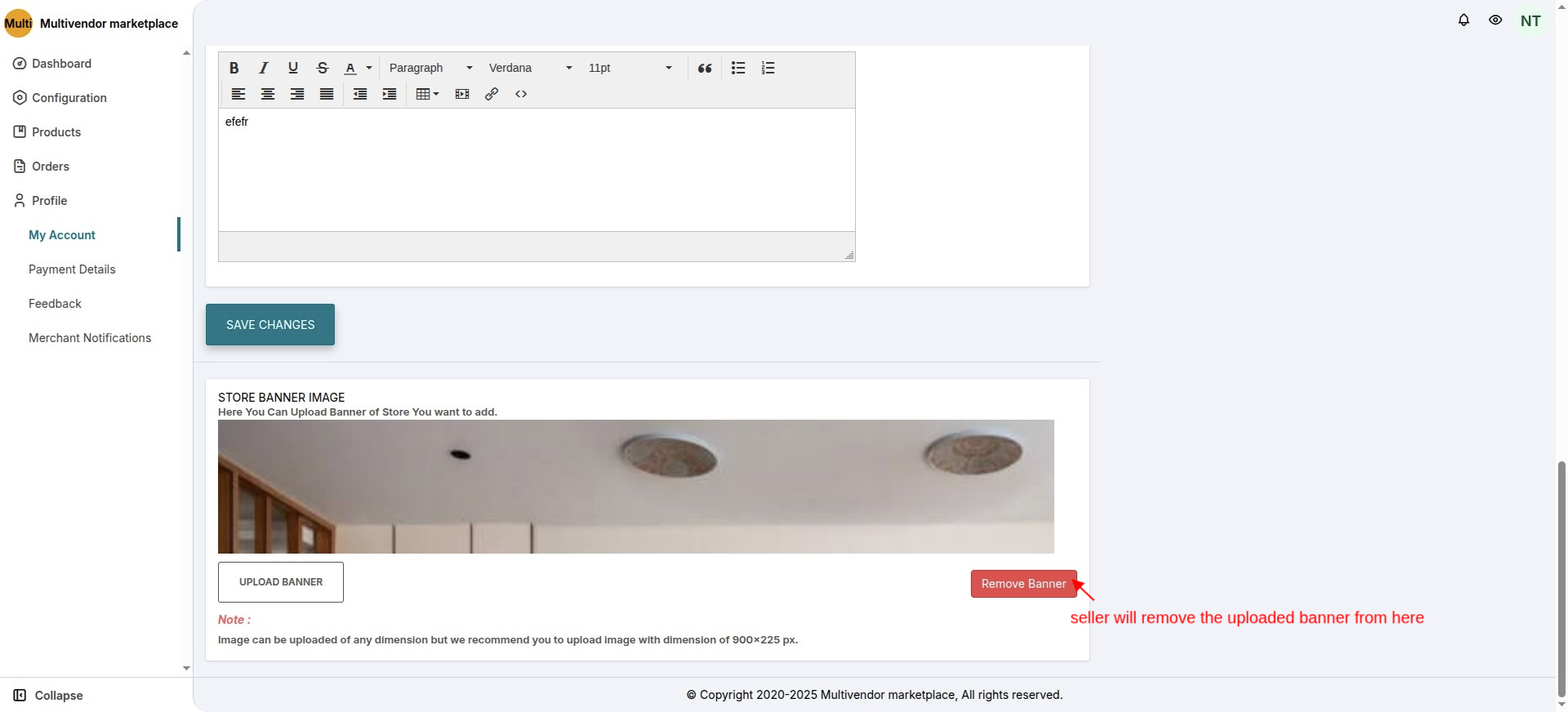The height and width of the screenshot is (712, 1568).
Task: Save changes to the account
Action: (x=270, y=325)
